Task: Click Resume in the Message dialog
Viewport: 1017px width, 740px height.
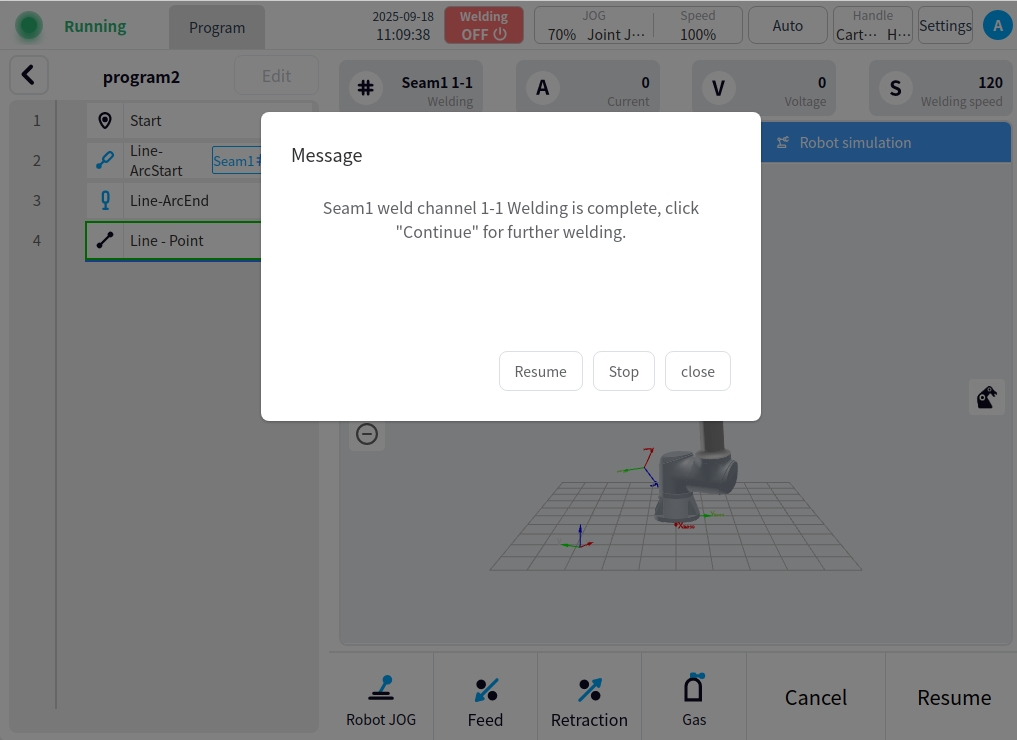Action: pyautogui.click(x=540, y=371)
